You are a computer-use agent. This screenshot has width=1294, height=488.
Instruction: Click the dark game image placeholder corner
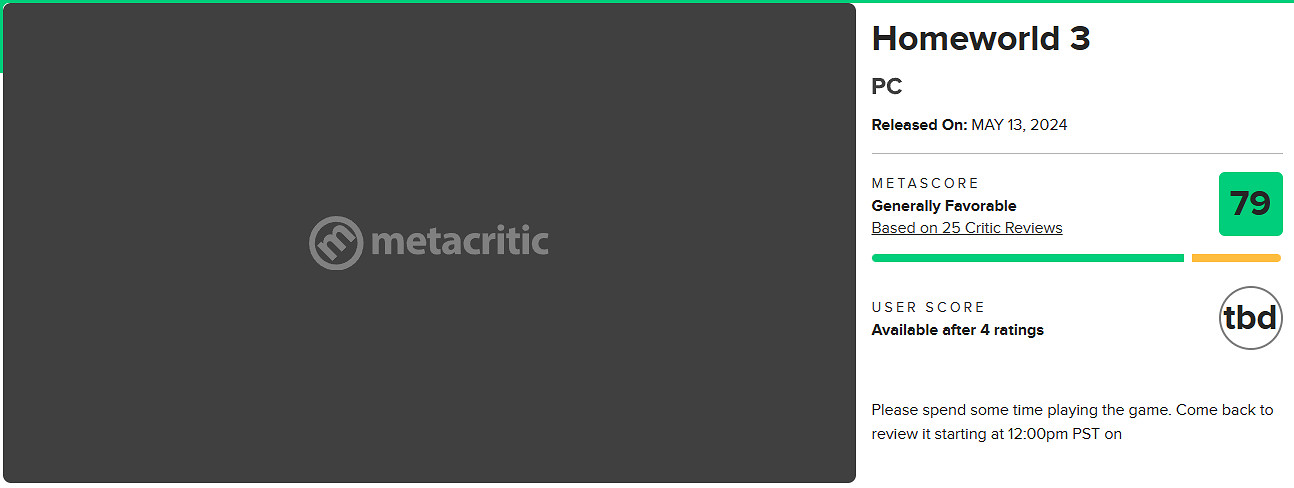(30, 460)
